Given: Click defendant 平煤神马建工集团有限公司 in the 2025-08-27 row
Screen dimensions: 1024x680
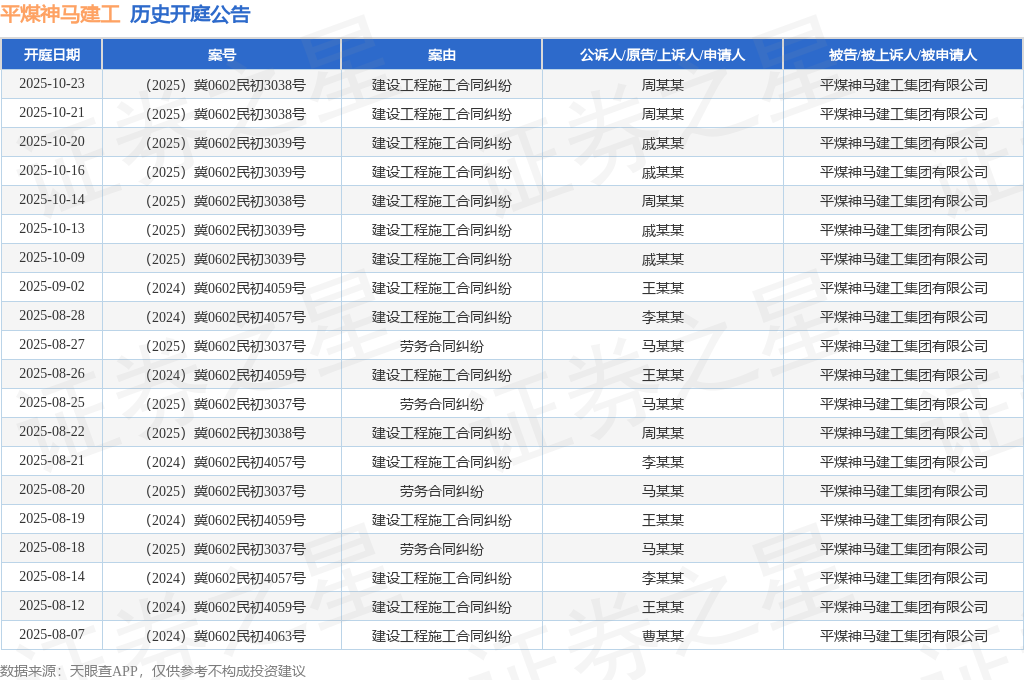Looking at the screenshot, I should [x=903, y=346].
